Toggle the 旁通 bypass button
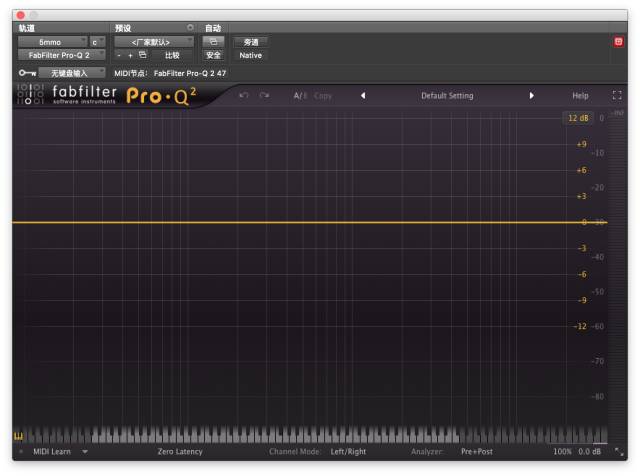Screen dimensions: 640x476 point(251,42)
